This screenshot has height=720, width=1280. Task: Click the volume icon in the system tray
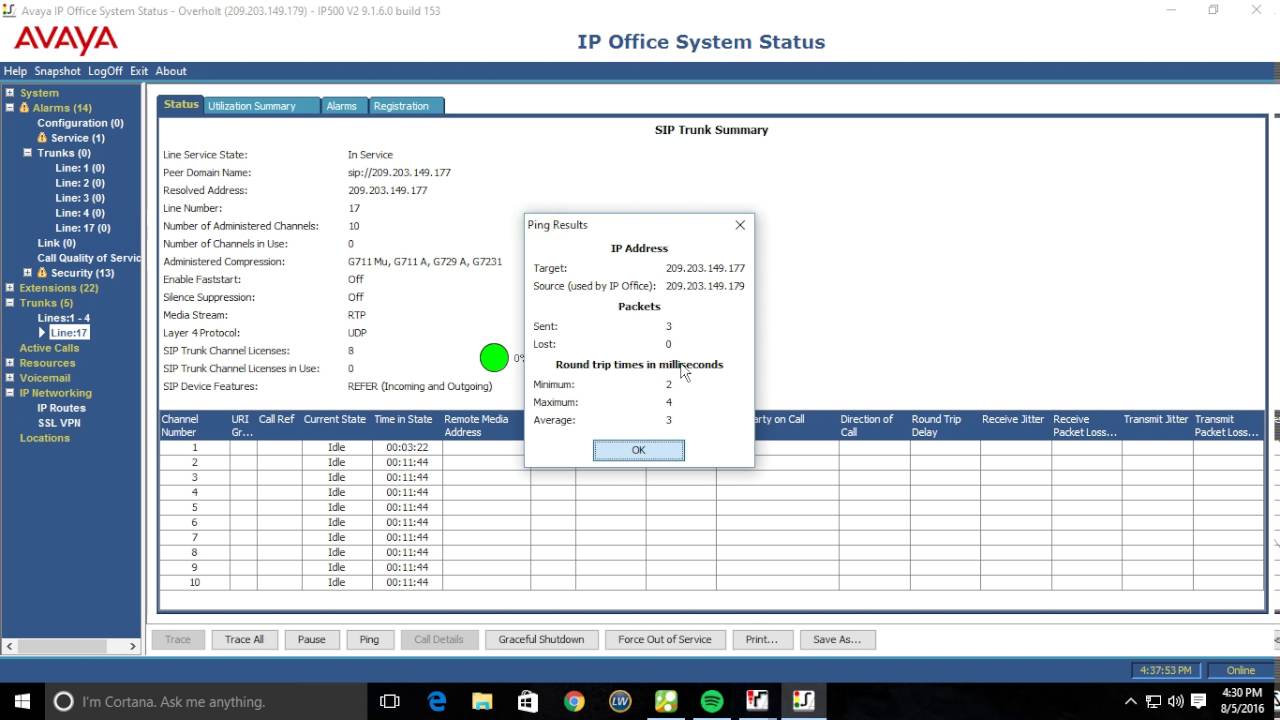[1175, 701]
